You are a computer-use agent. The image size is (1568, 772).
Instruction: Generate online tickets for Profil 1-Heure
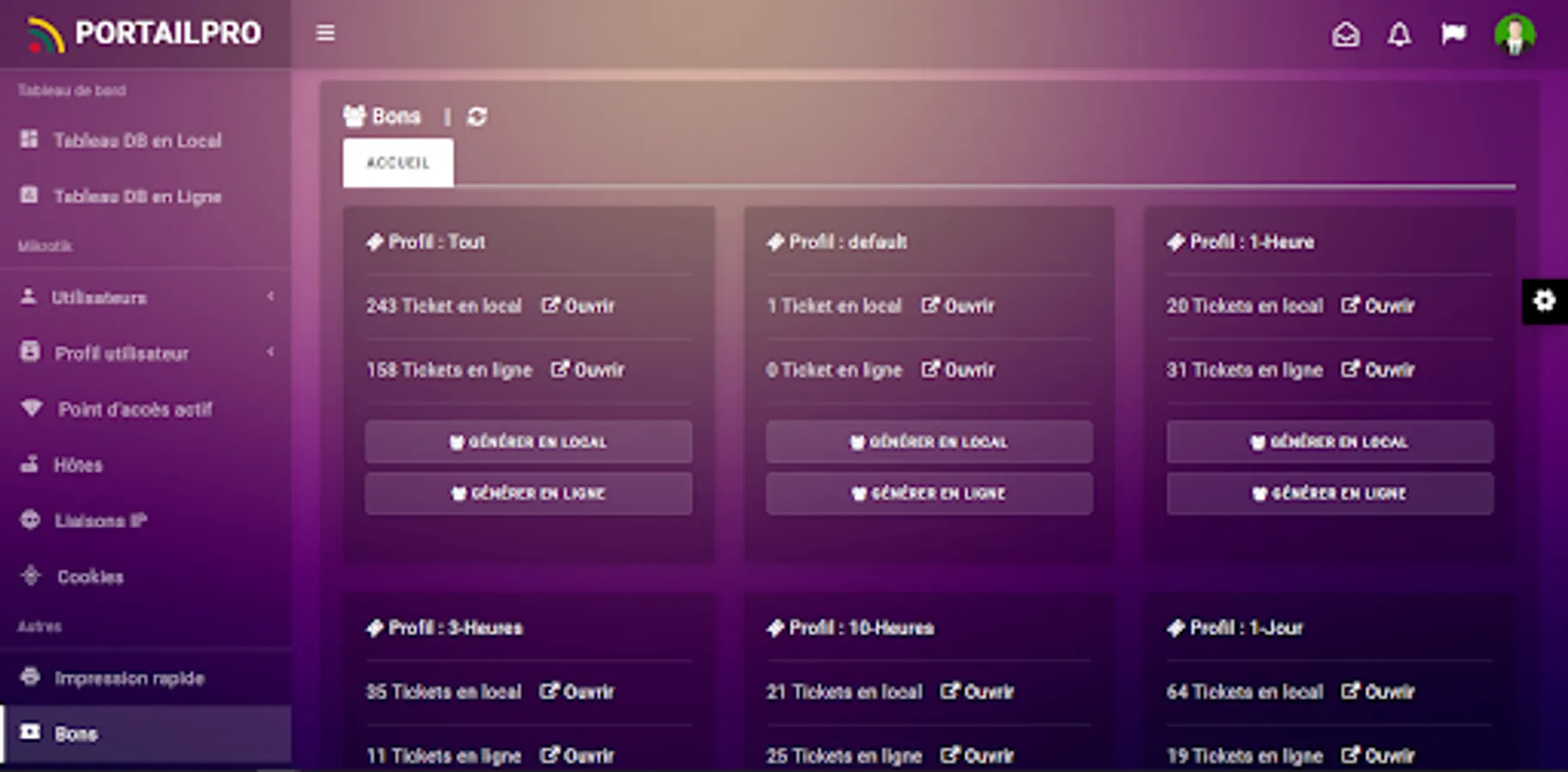(x=1330, y=493)
